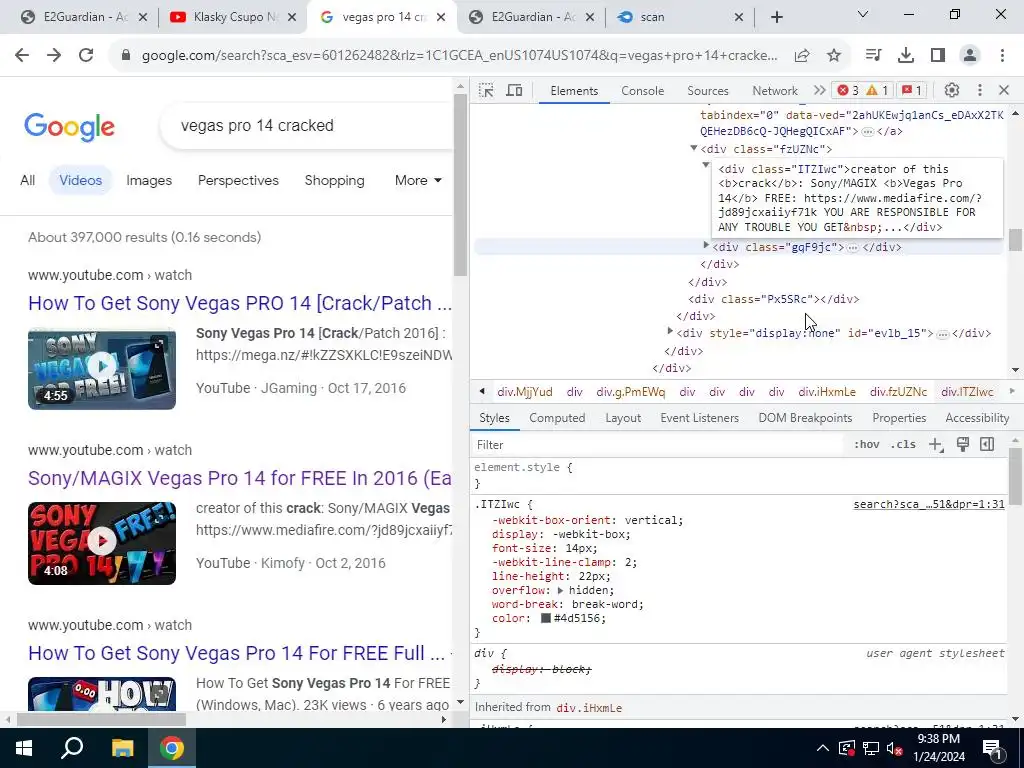Toggle the computed styles sidebar icon
Viewport: 1024px width, 768px height.
(x=987, y=445)
